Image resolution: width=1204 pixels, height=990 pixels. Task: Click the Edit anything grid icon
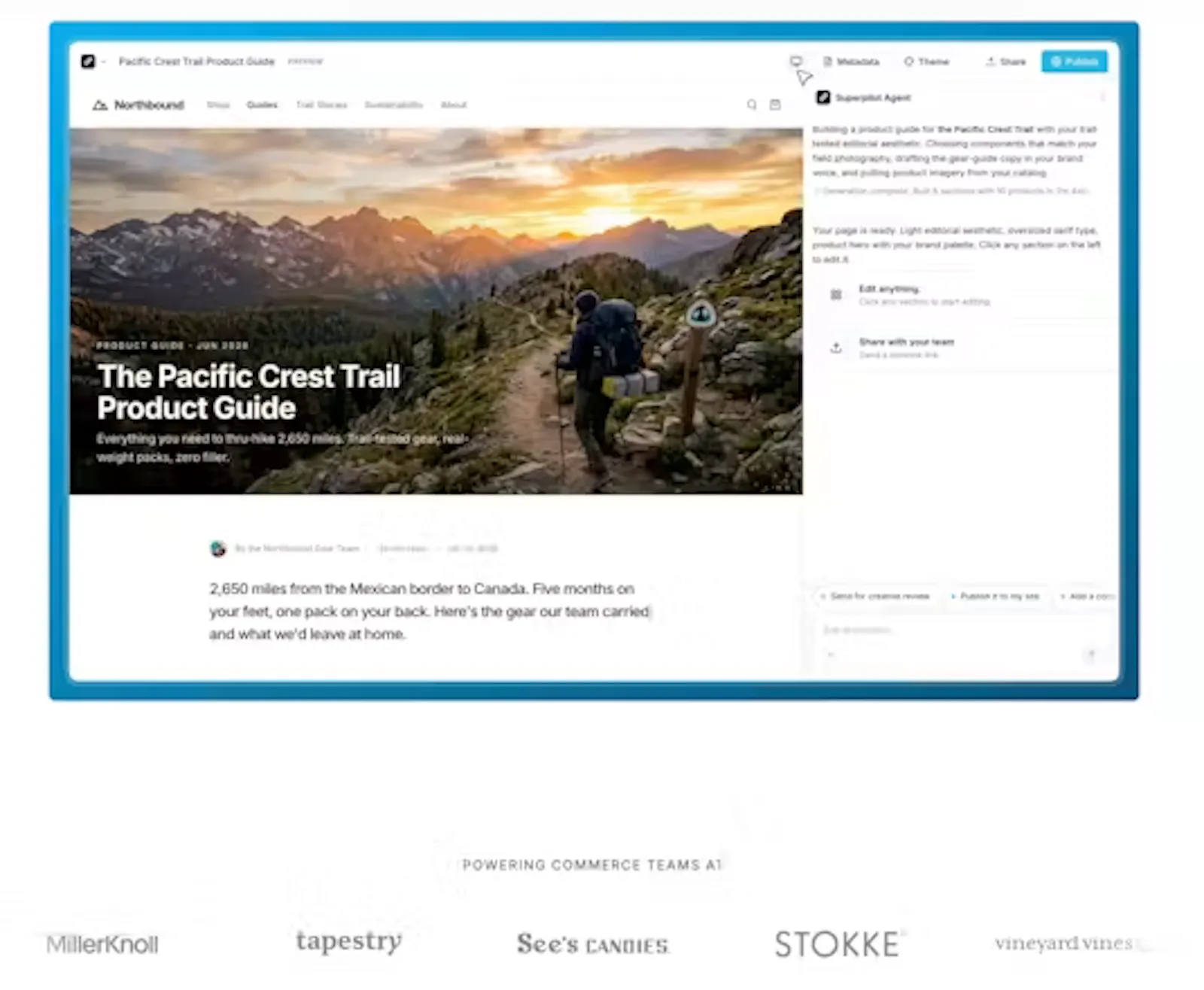[x=836, y=295]
